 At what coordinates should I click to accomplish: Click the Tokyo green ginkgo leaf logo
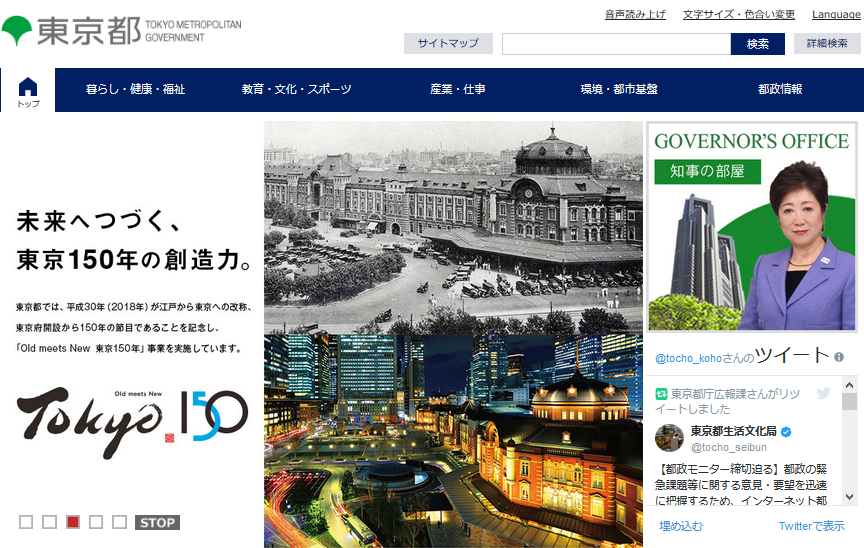click(x=17, y=30)
